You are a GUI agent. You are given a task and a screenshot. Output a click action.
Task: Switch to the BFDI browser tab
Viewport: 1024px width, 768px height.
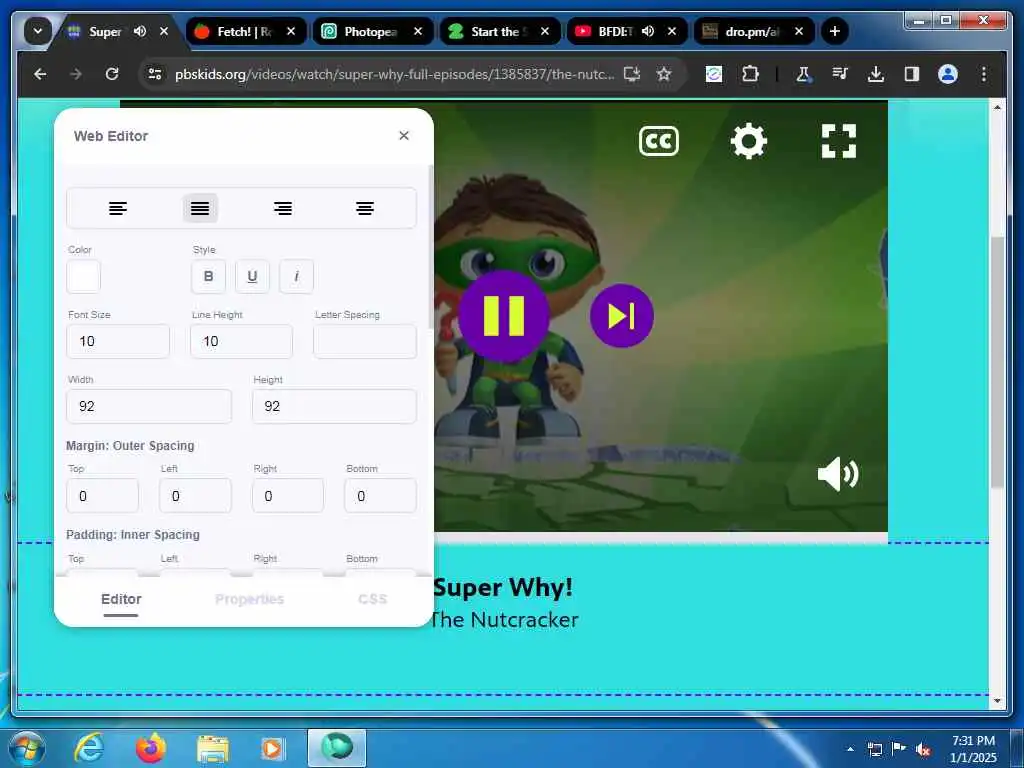615,31
